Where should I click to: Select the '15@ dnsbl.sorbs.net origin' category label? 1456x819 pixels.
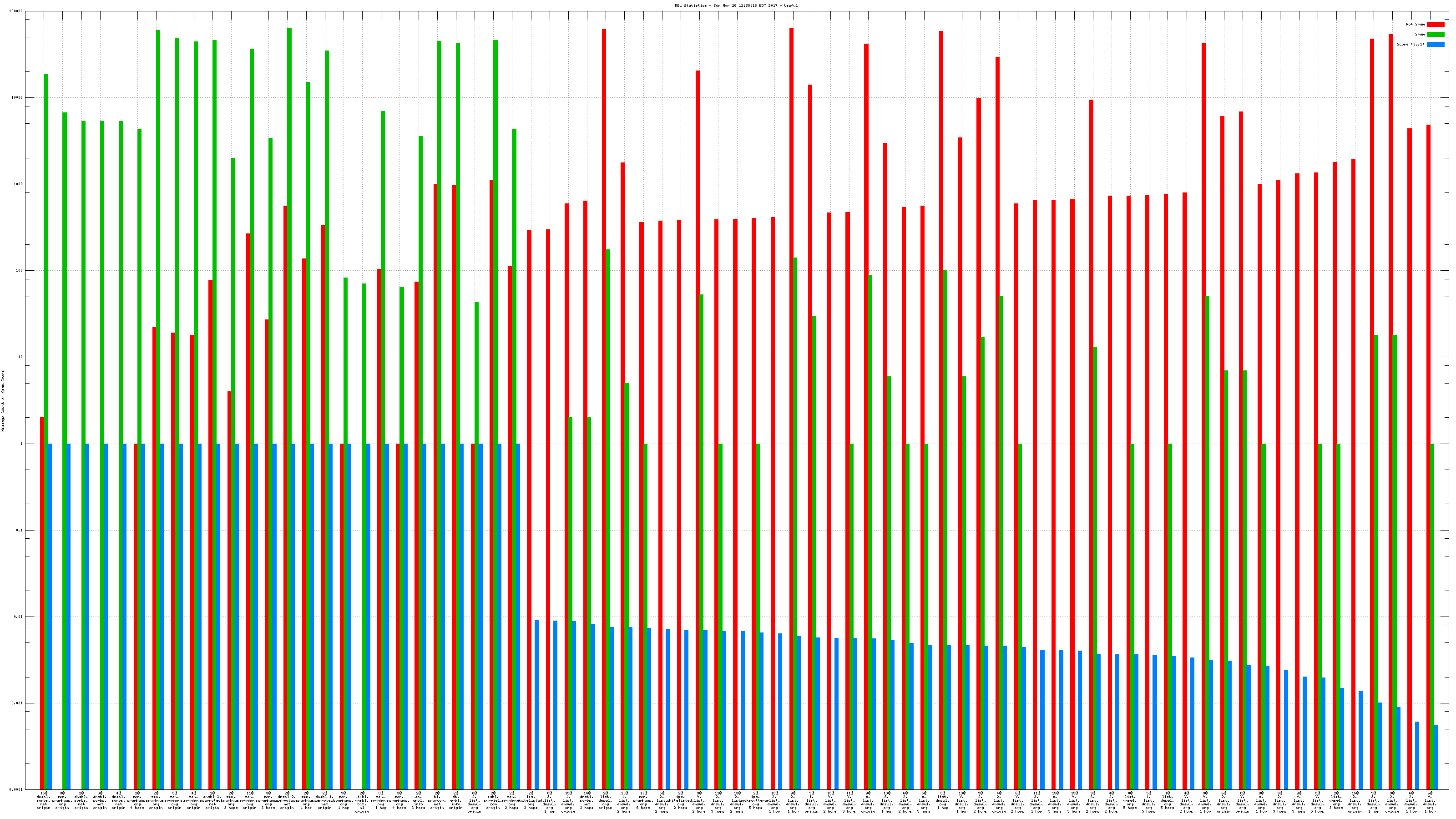click(44, 800)
